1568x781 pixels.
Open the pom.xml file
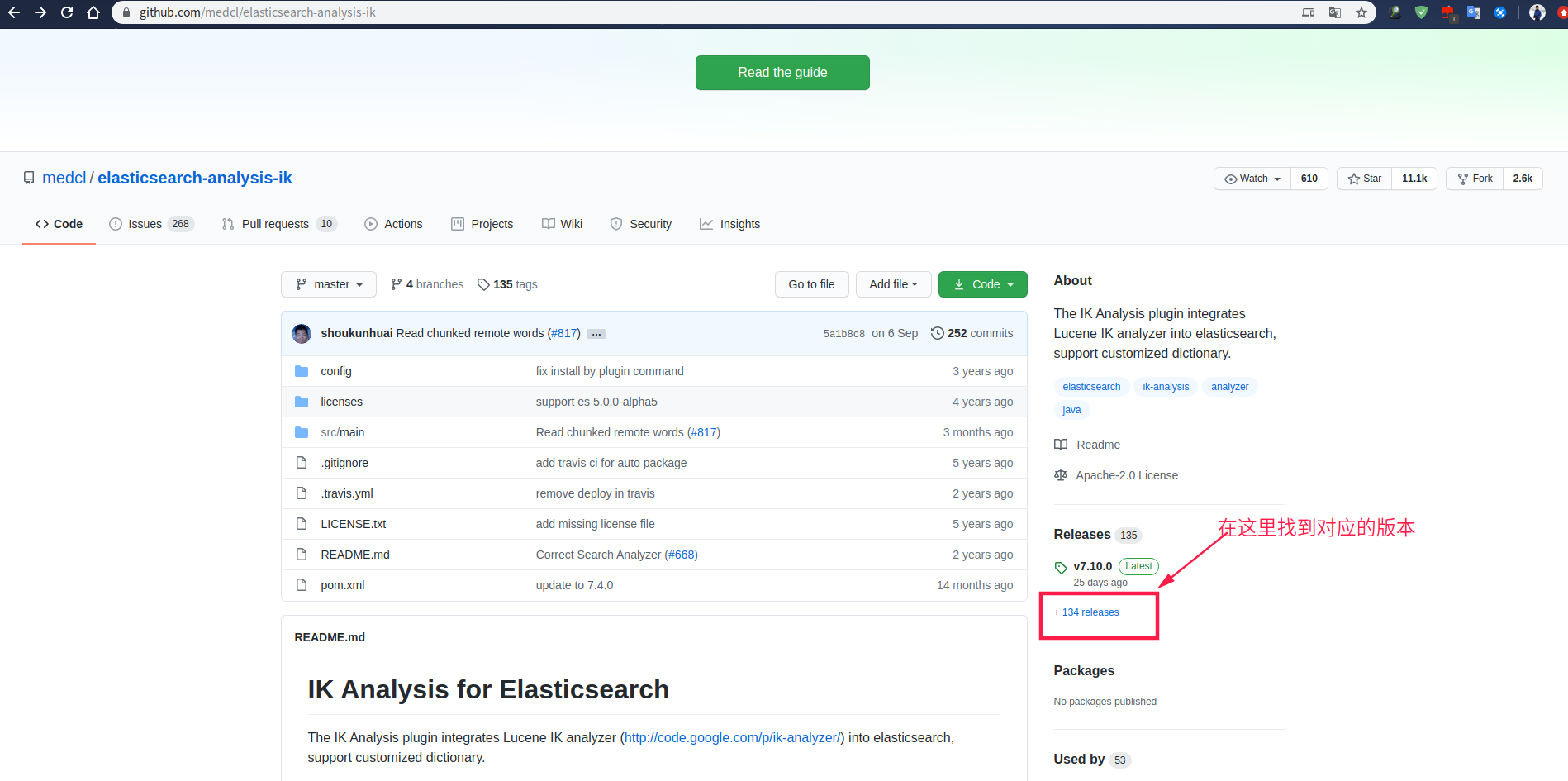click(x=343, y=585)
